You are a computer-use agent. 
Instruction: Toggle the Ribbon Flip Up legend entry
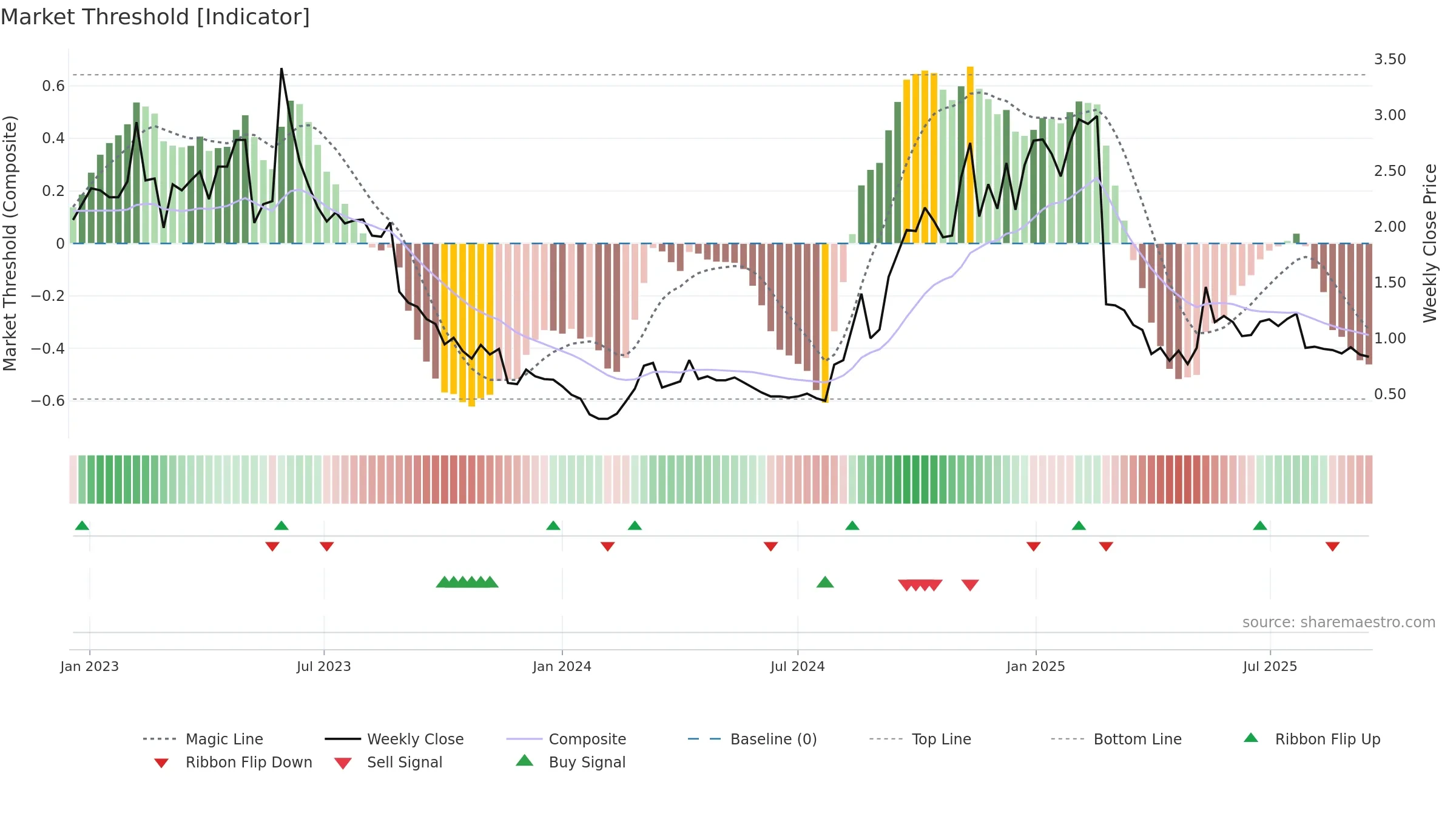pos(1312,739)
